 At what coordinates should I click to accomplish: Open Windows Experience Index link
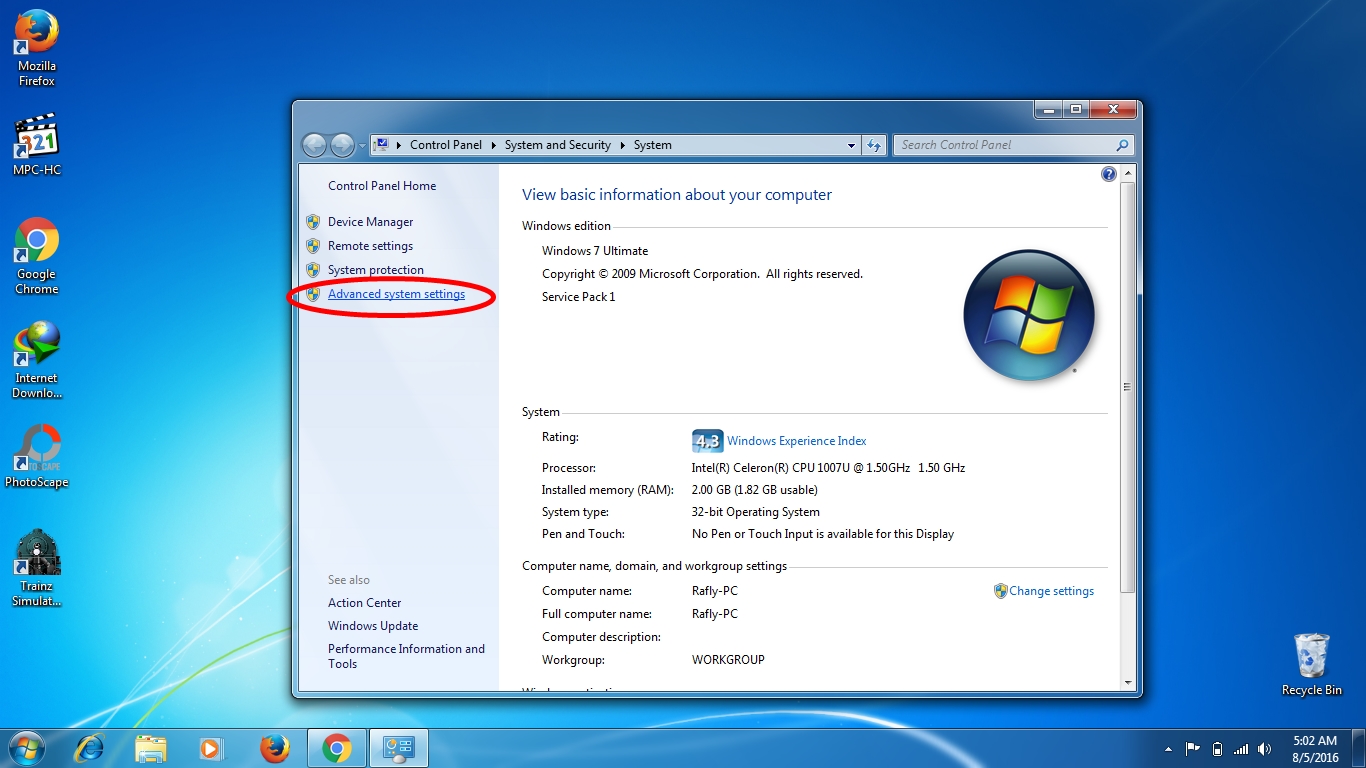tap(796, 441)
